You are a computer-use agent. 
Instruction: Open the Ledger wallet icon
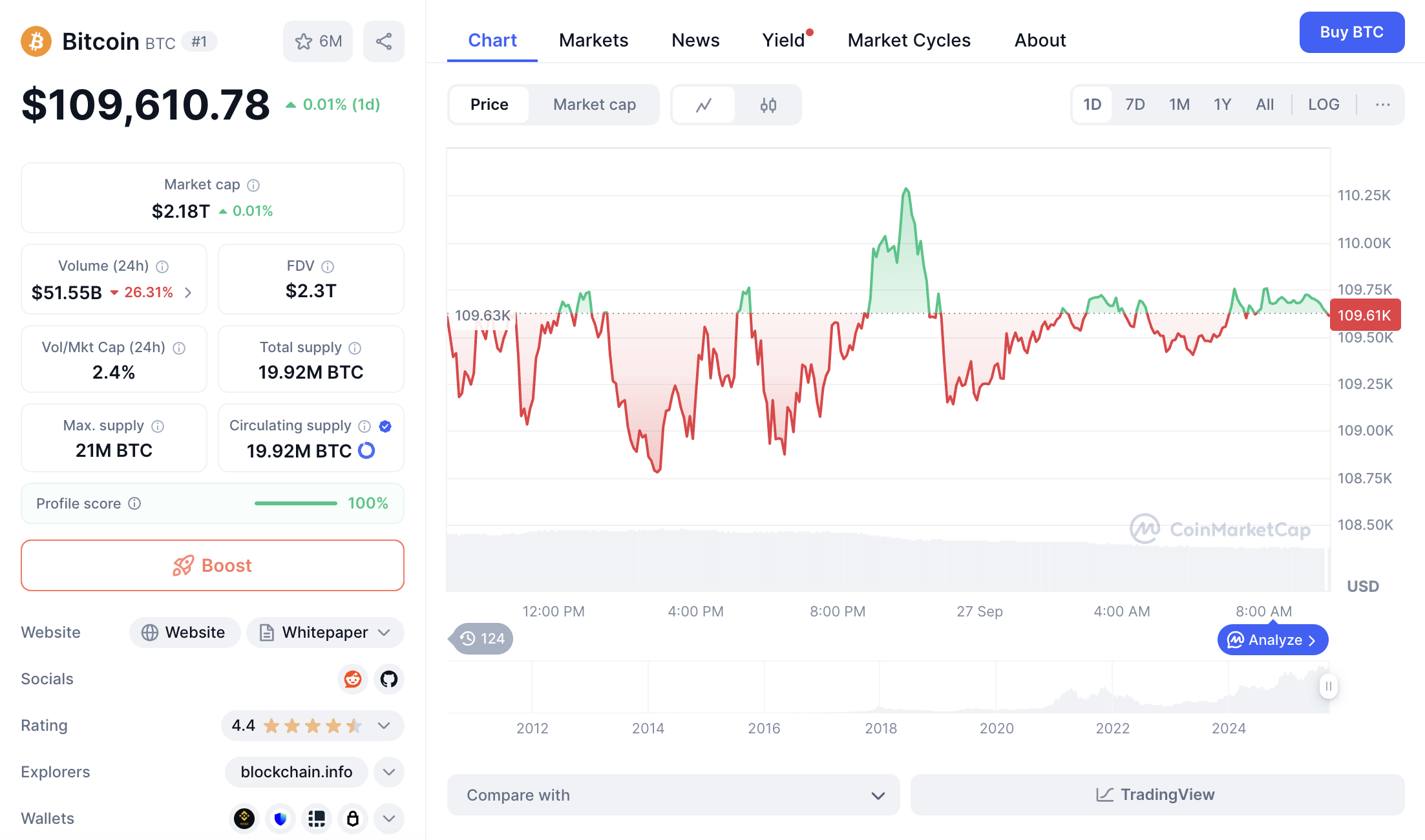tap(317, 819)
